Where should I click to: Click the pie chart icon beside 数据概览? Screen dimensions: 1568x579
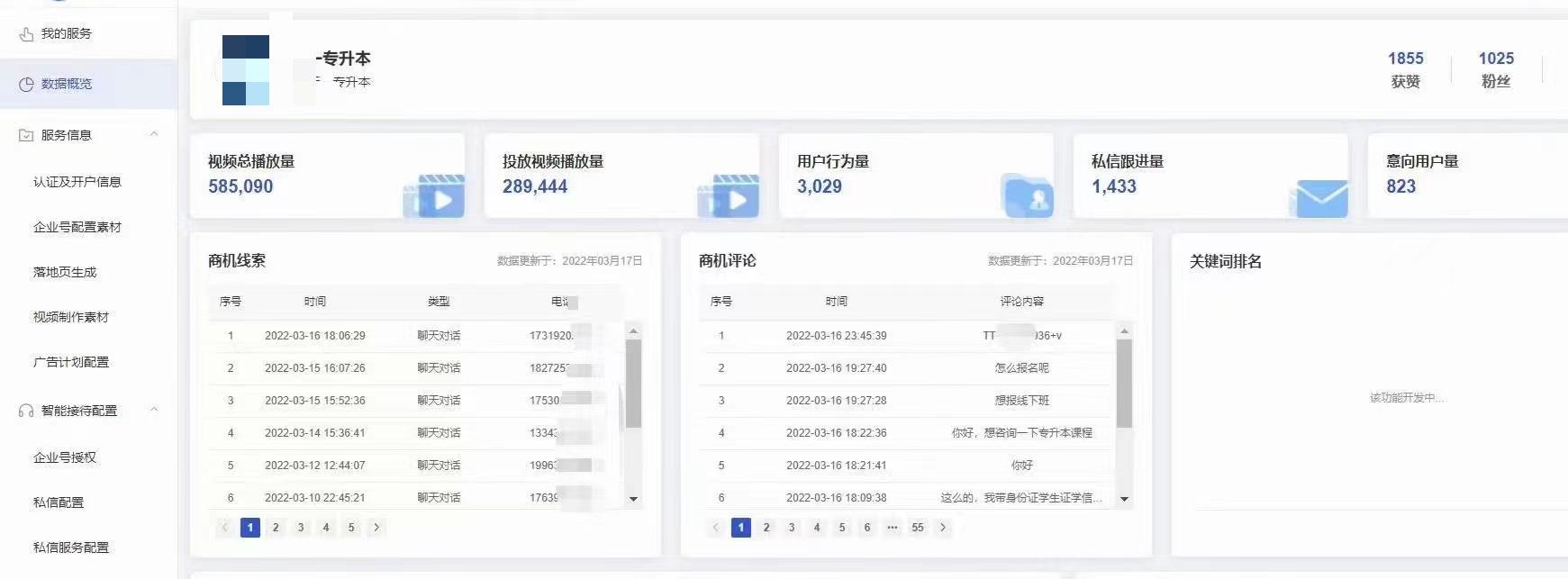[26, 84]
